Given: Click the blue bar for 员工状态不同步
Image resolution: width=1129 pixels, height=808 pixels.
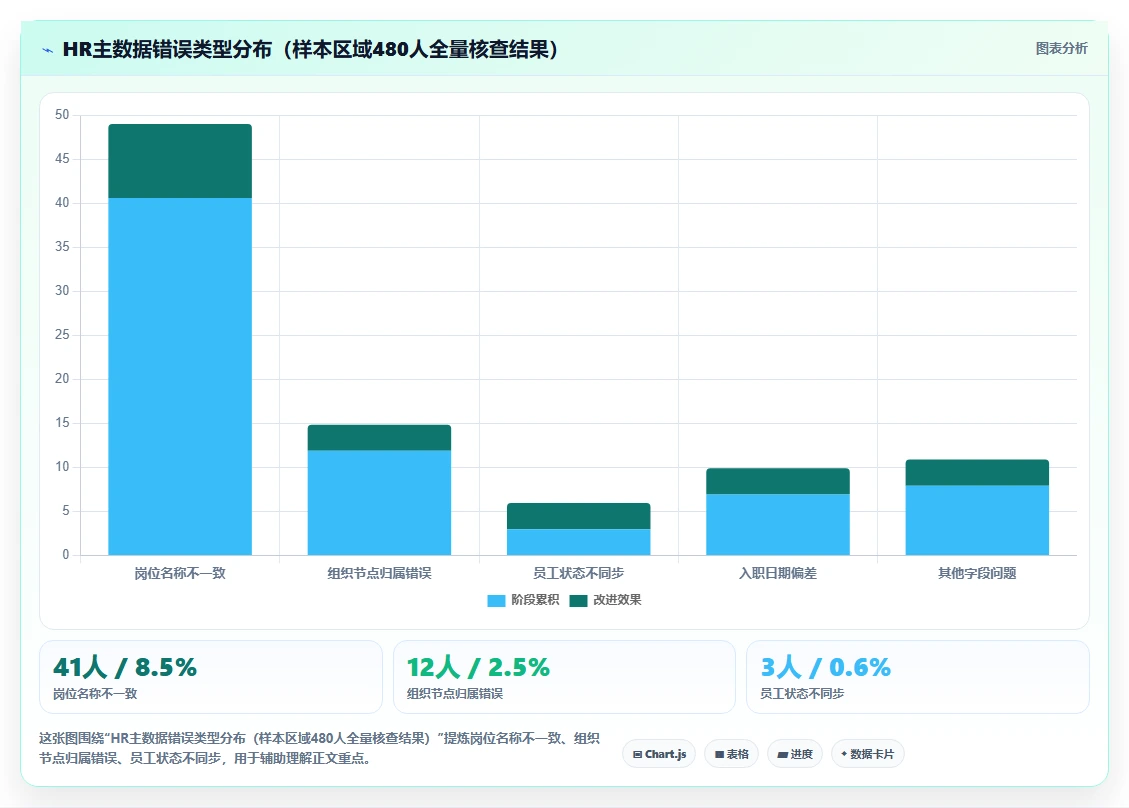Looking at the screenshot, I should coord(578,542).
